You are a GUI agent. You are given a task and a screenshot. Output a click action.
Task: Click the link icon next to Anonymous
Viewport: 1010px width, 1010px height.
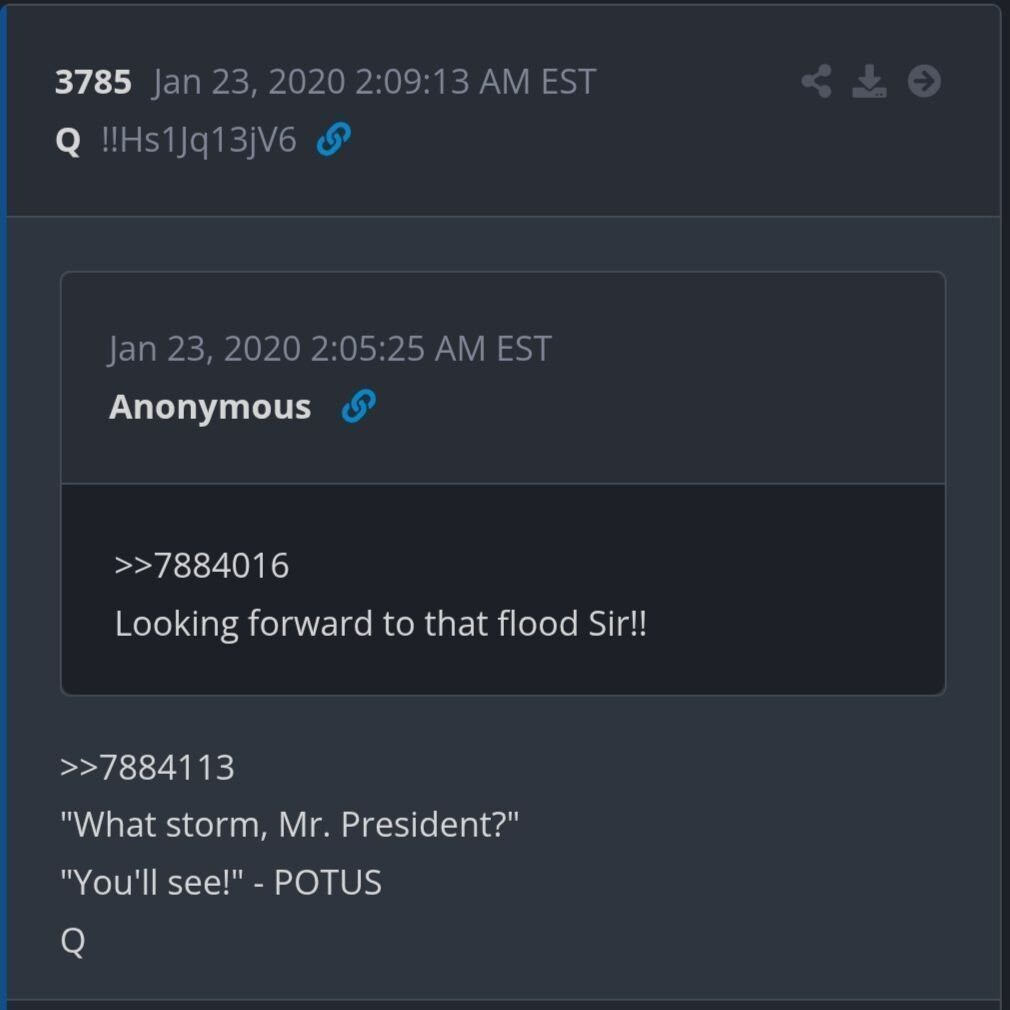point(358,407)
